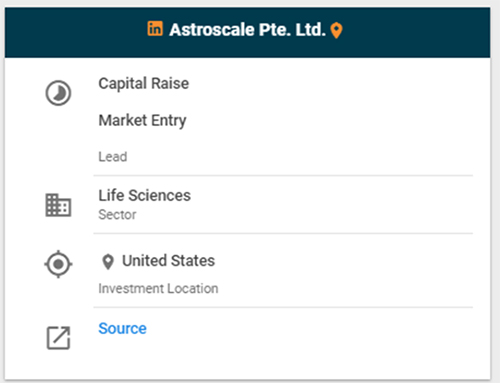Screen dimensions: 500x383
Task: Click the divider line above Source
Action: (283, 307)
